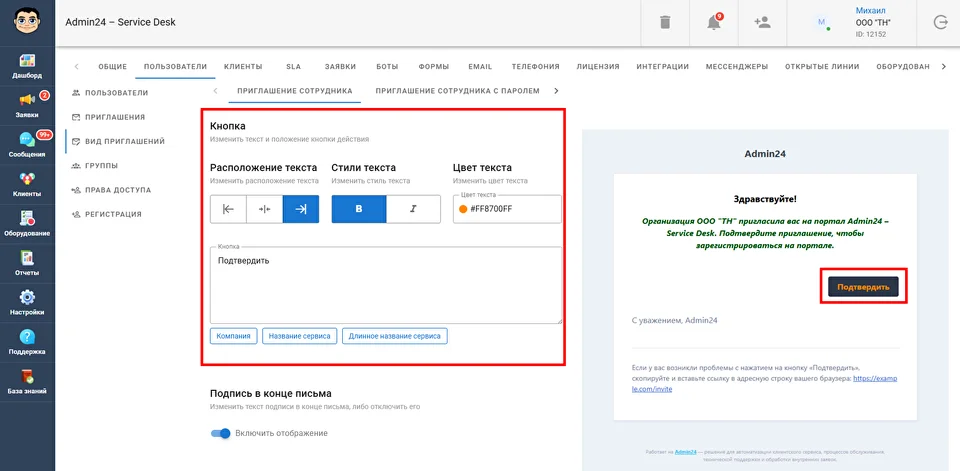Click the add user icon in header
Screen dimensions: 960x471
click(x=762, y=22)
